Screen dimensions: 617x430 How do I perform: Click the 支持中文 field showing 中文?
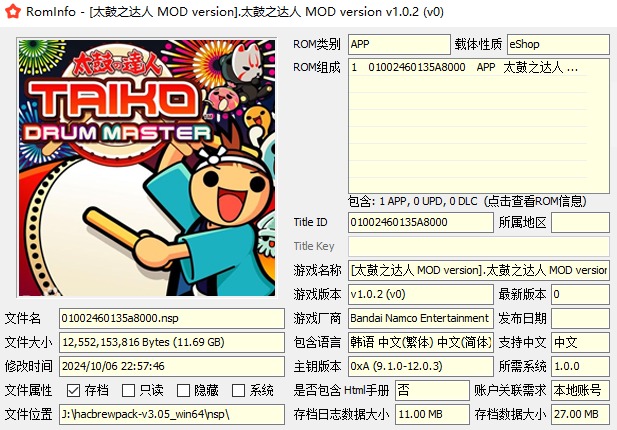coord(580,342)
